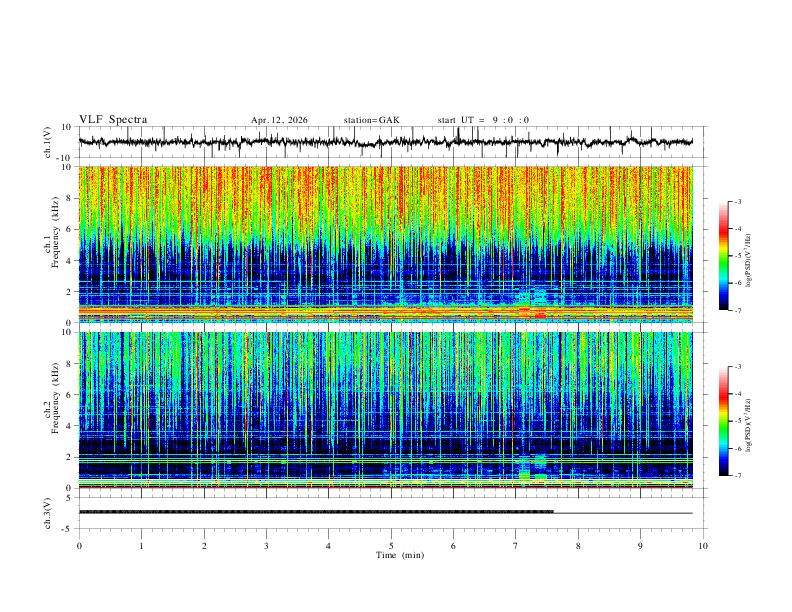Image resolution: width=792 pixels, height=612 pixels.
Task: Click the ch.2 spectrogram color bar
Action: (723, 421)
